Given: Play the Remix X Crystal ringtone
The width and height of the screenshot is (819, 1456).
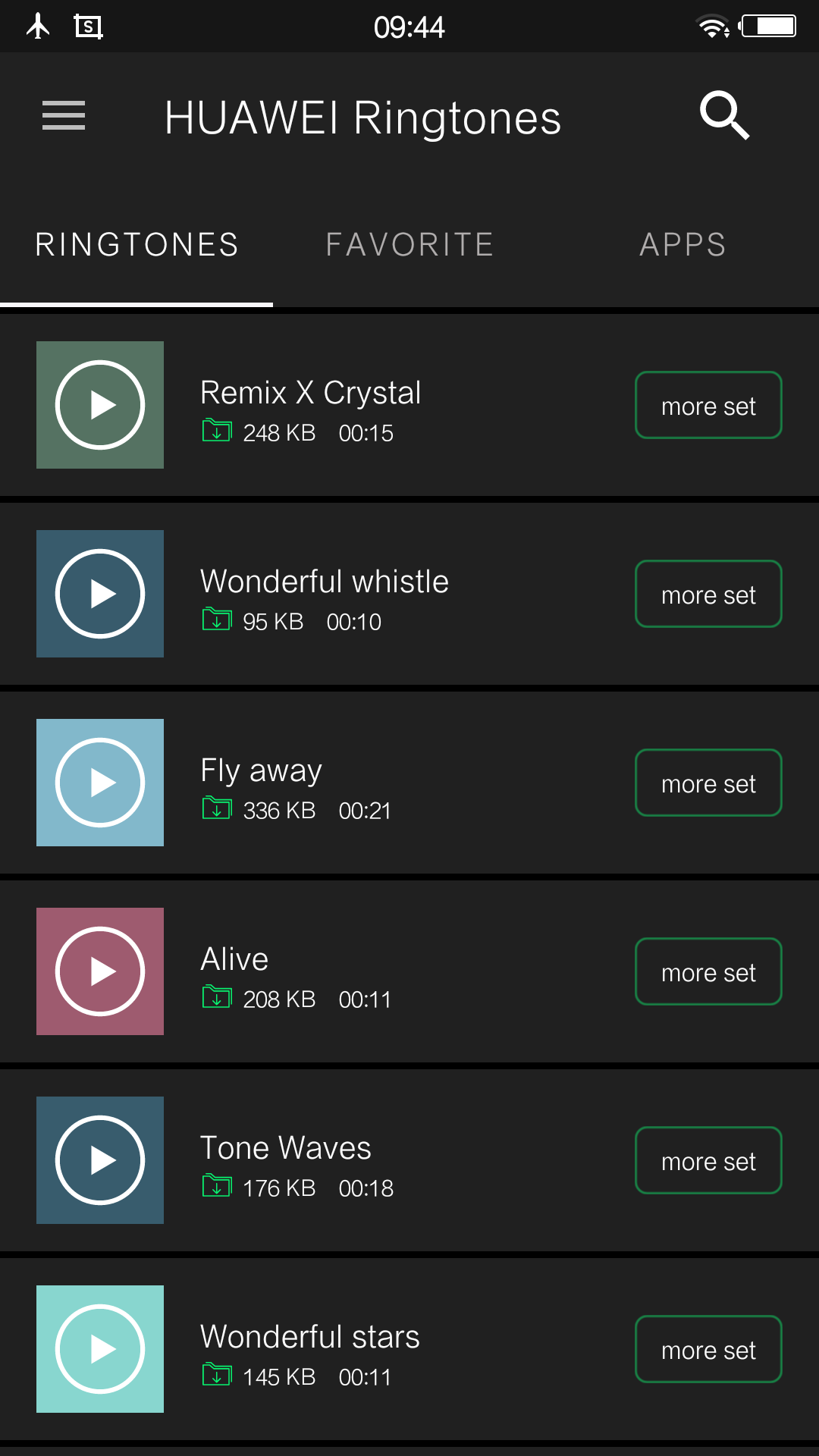Looking at the screenshot, I should 100,405.
